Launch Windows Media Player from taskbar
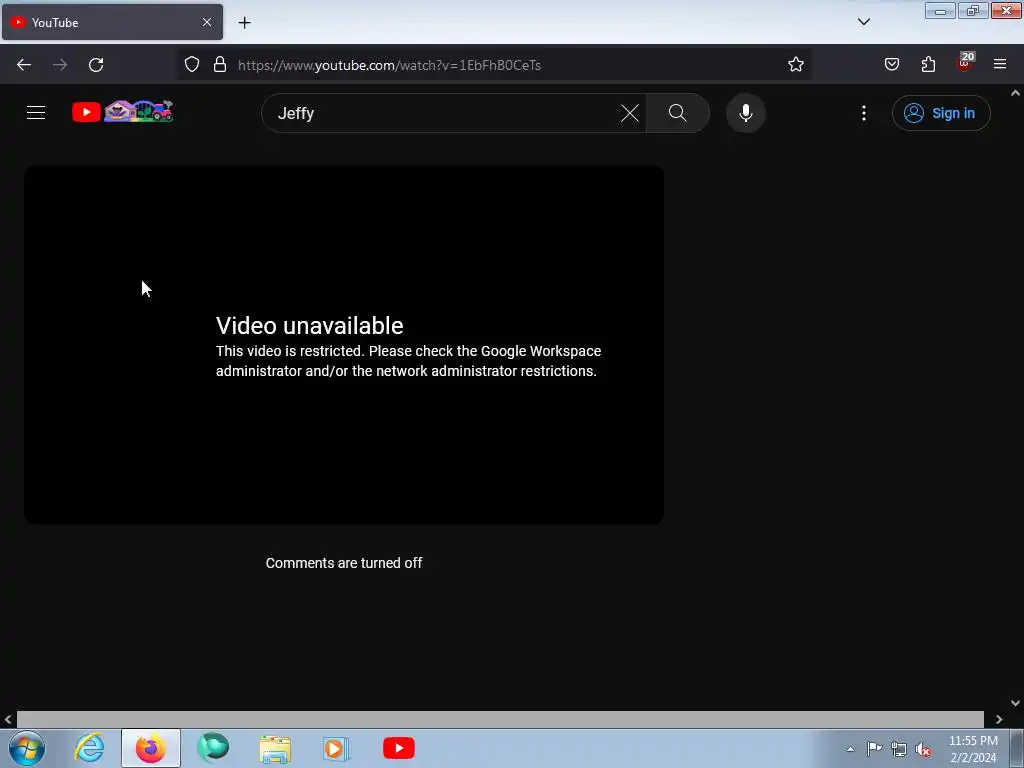This screenshot has width=1024, height=768. 337,748
